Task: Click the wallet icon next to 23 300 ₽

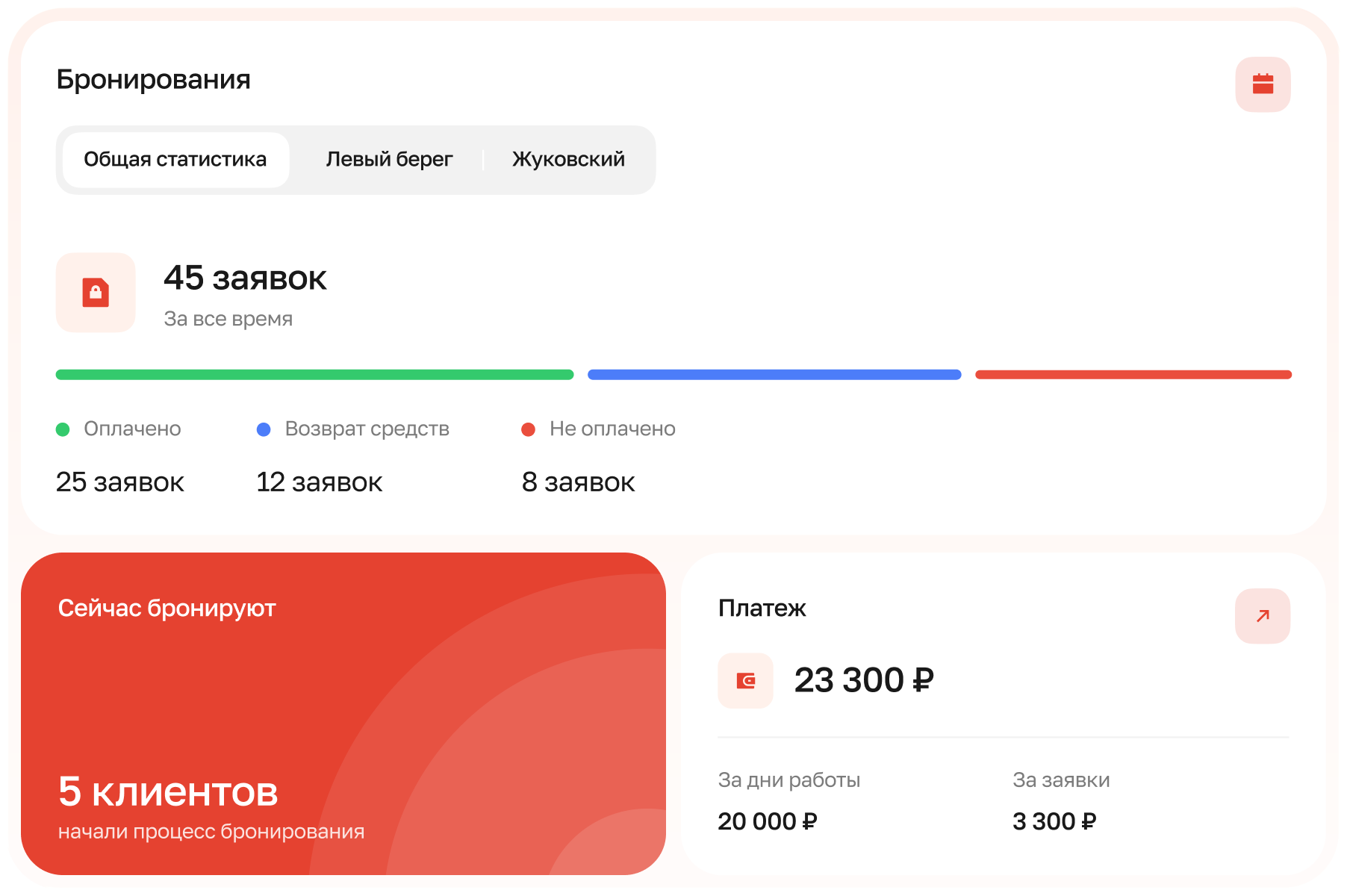Action: 745,680
